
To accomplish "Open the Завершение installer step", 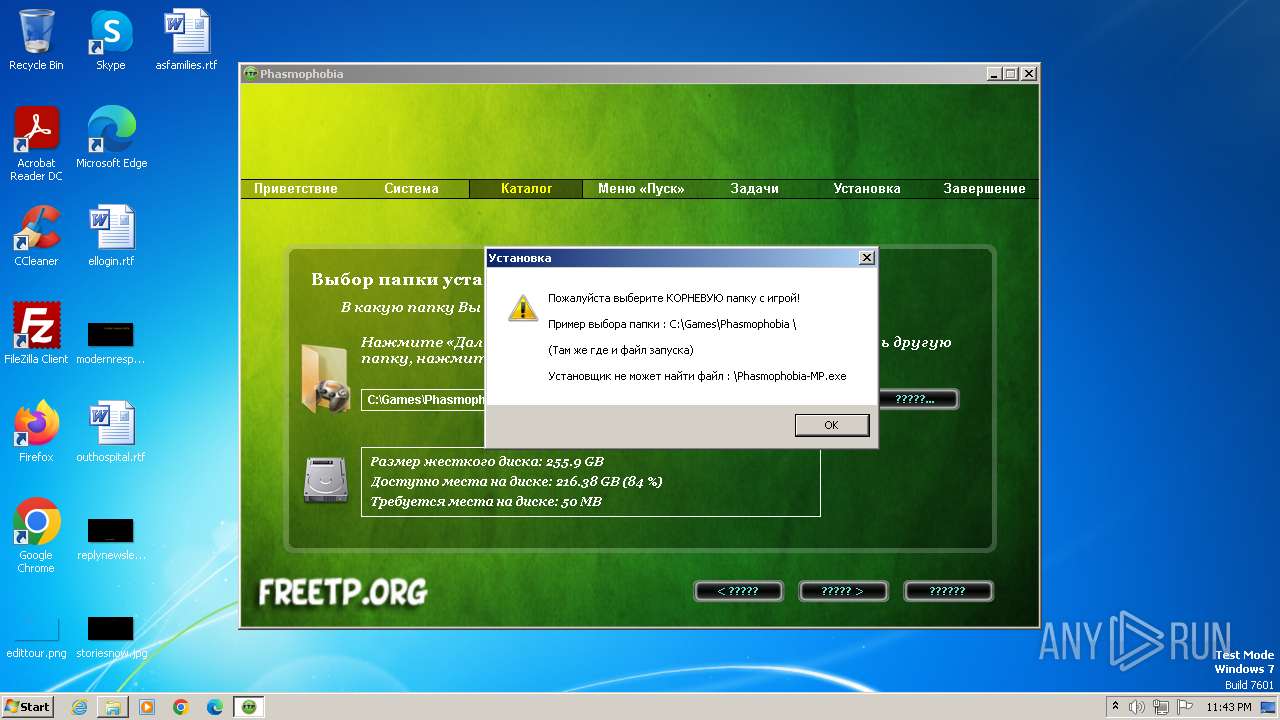I will (984, 188).
